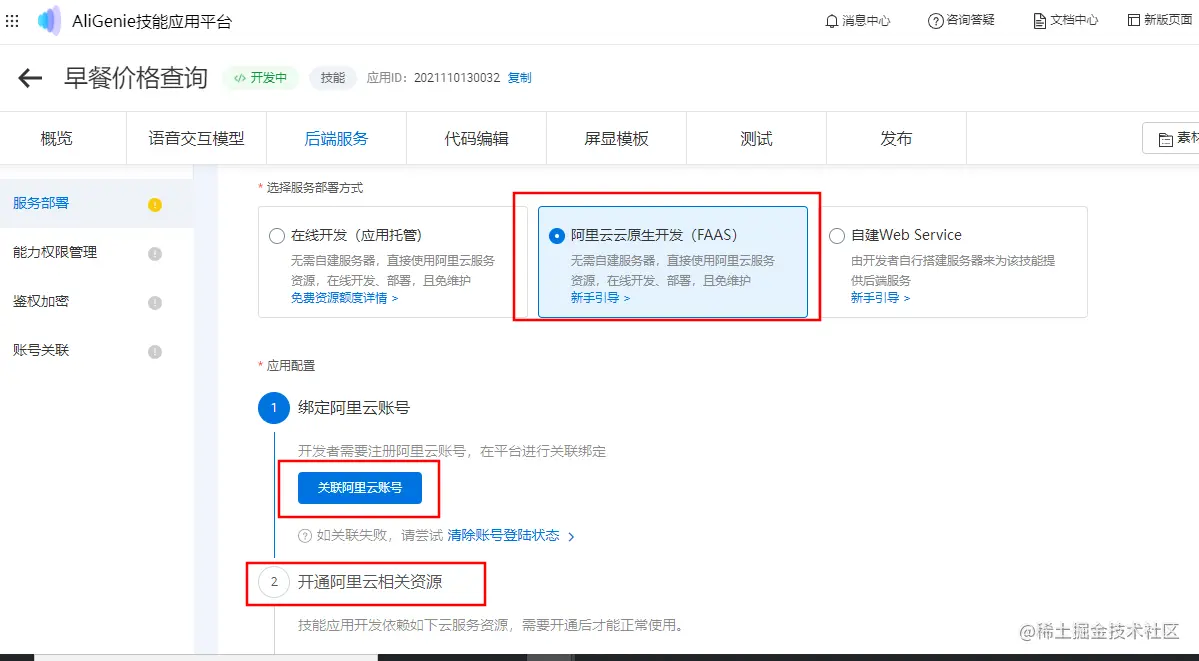Click the 消息中心 text link

[x=866, y=21]
